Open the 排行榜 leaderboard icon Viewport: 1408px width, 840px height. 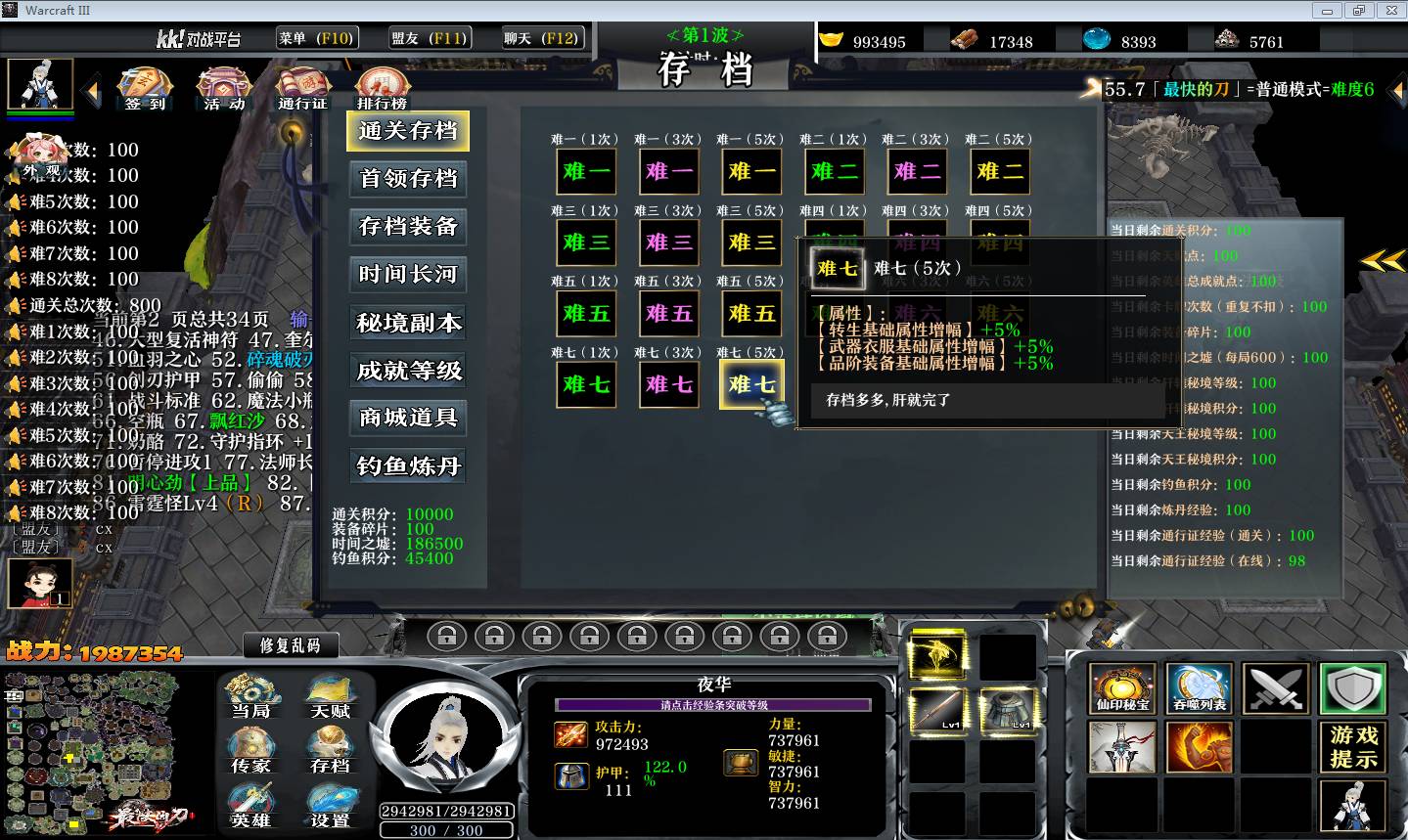pyautogui.click(x=382, y=89)
